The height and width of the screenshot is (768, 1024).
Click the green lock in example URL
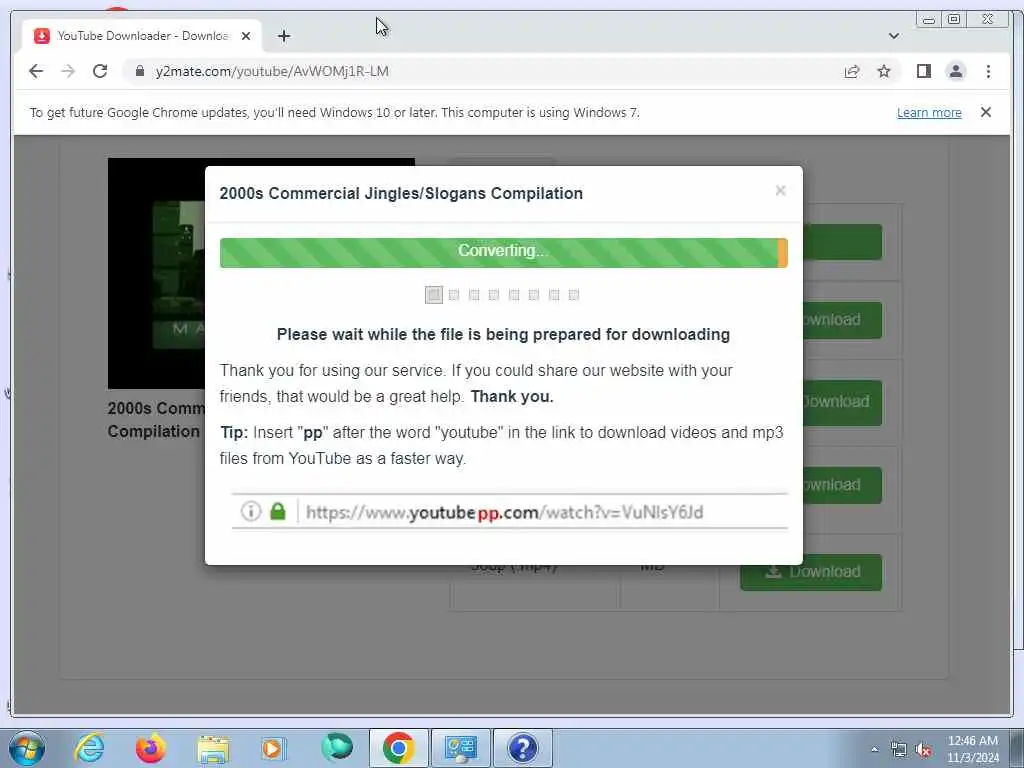278,511
